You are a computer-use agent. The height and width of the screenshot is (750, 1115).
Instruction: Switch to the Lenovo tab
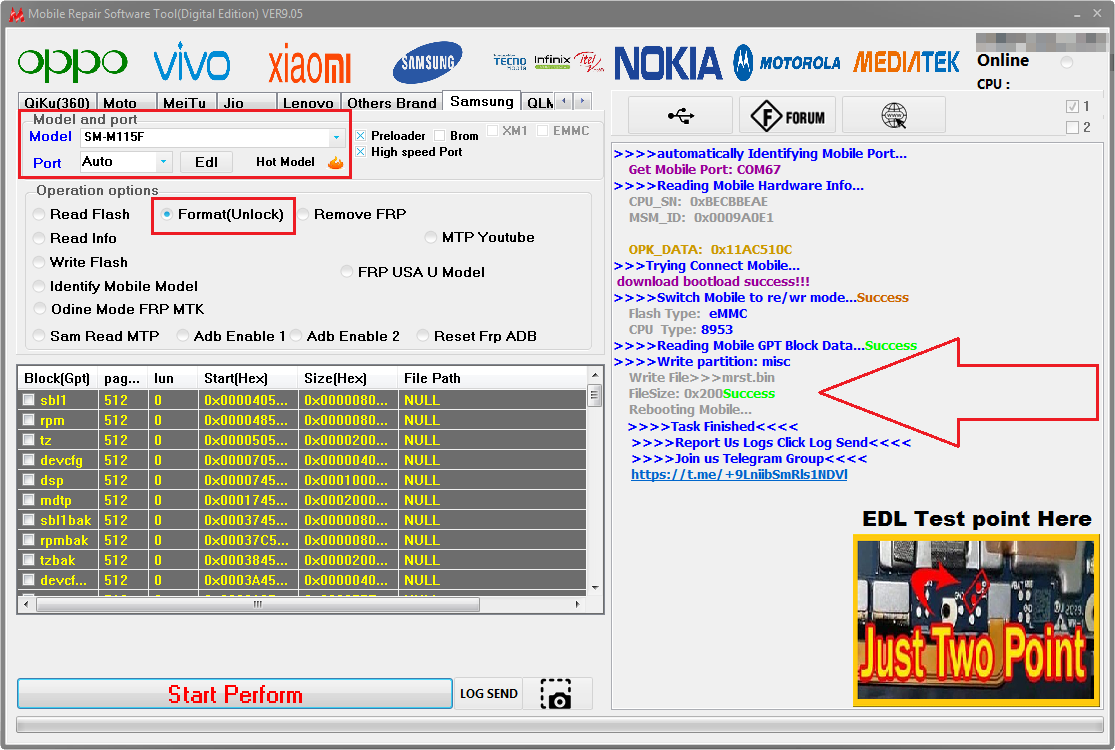click(x=308, y=102)
